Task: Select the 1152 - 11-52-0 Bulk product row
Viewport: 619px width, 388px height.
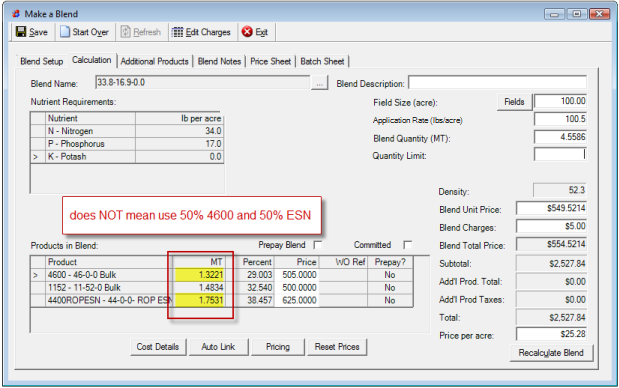Action: pos(222,288)
